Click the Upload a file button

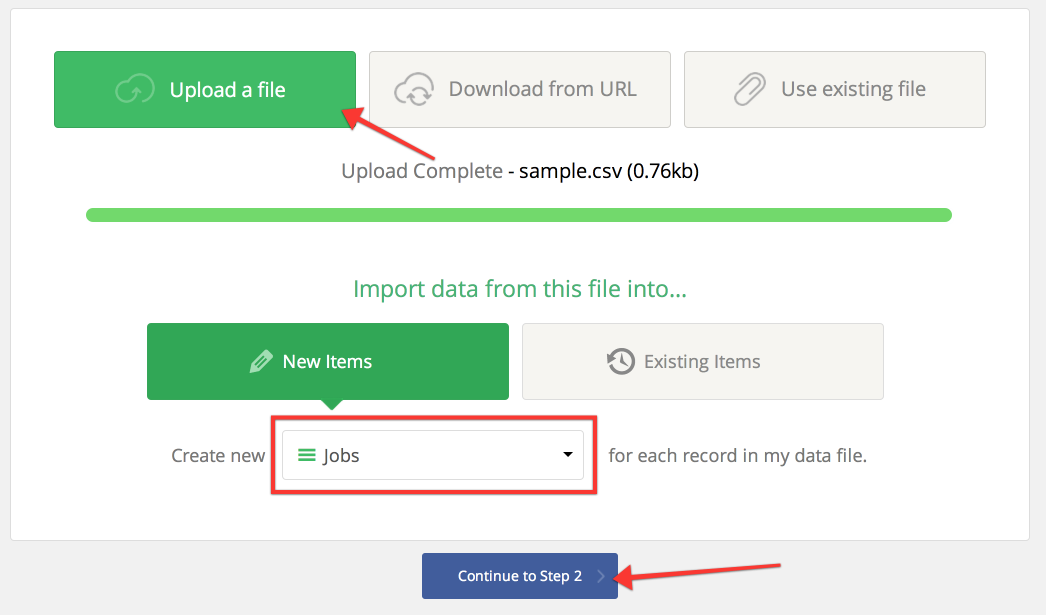[205, 89]
